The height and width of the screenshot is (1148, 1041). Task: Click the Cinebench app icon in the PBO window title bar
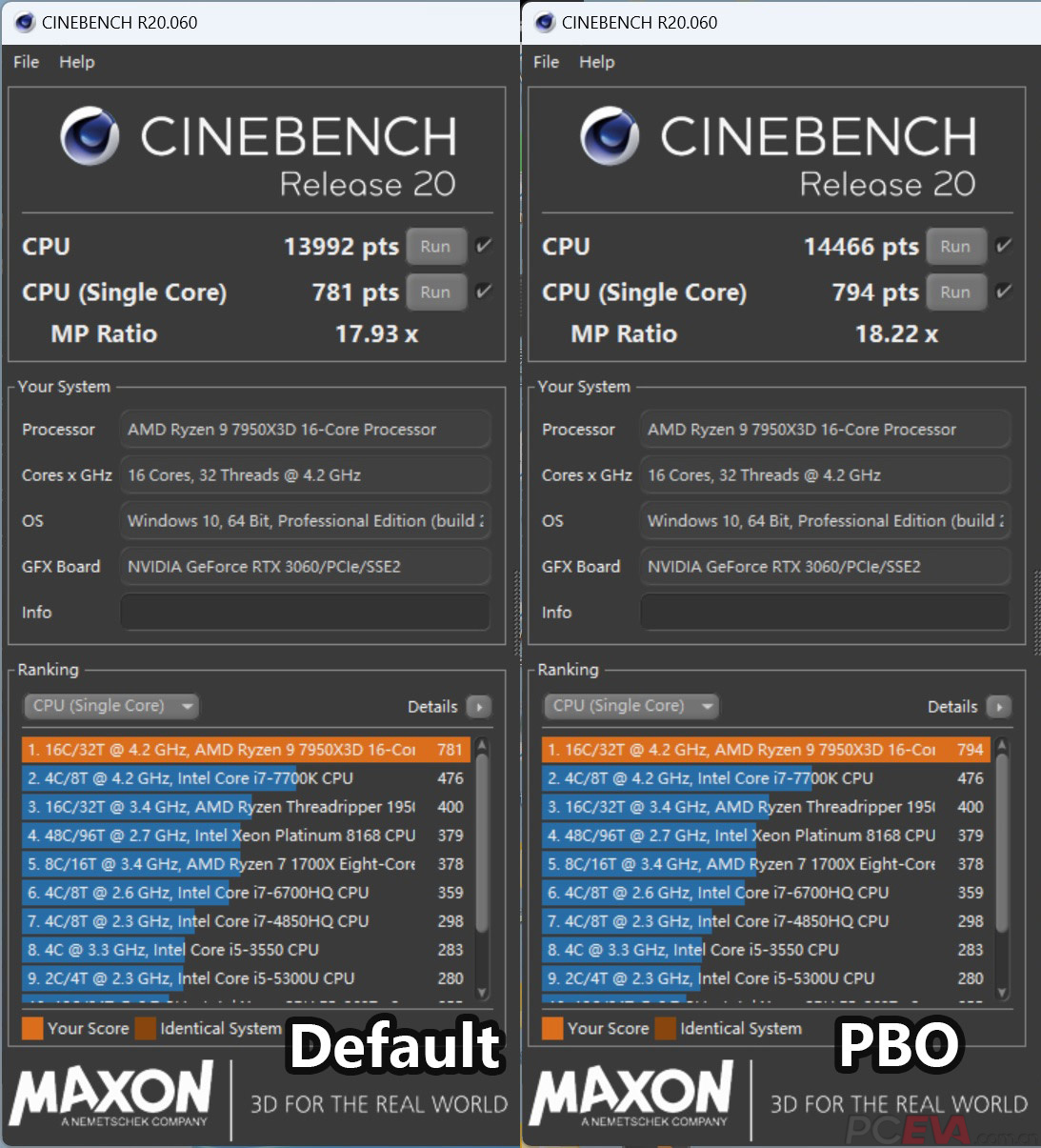(x=546, y=23)
